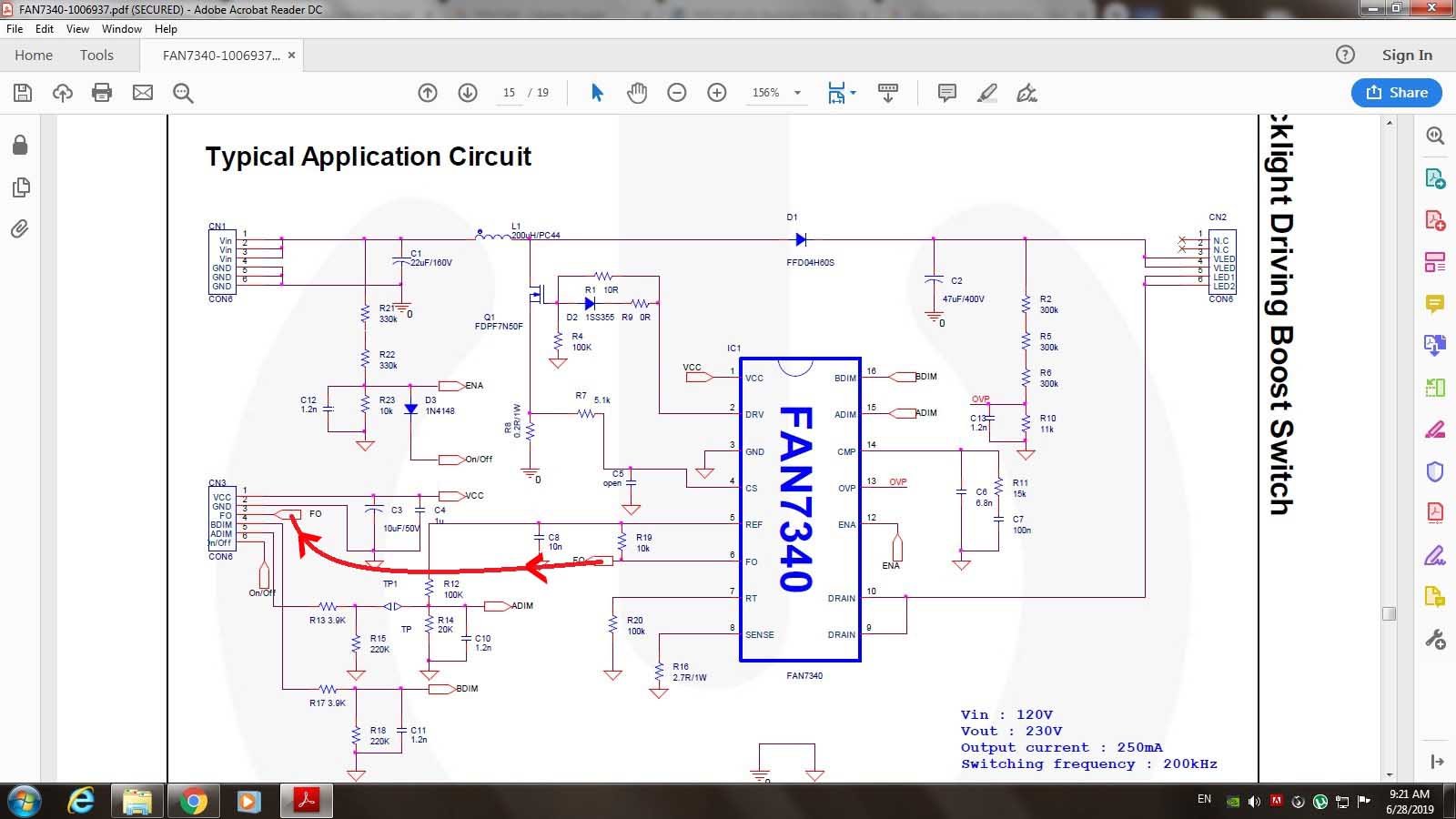The height and width of the screenshot is (819, 1456).
Task: Click the vertical scrollbar thumb
Action: tap(1389, 613)
